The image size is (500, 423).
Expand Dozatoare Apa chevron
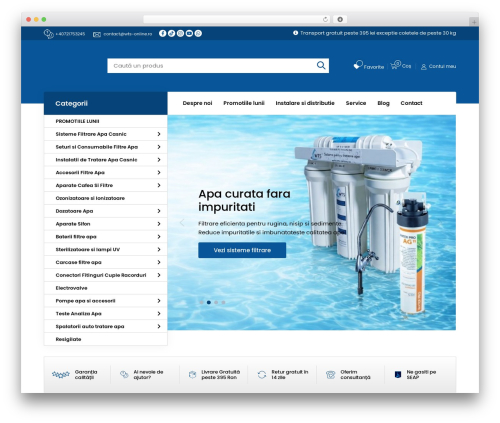click(159, 211)
